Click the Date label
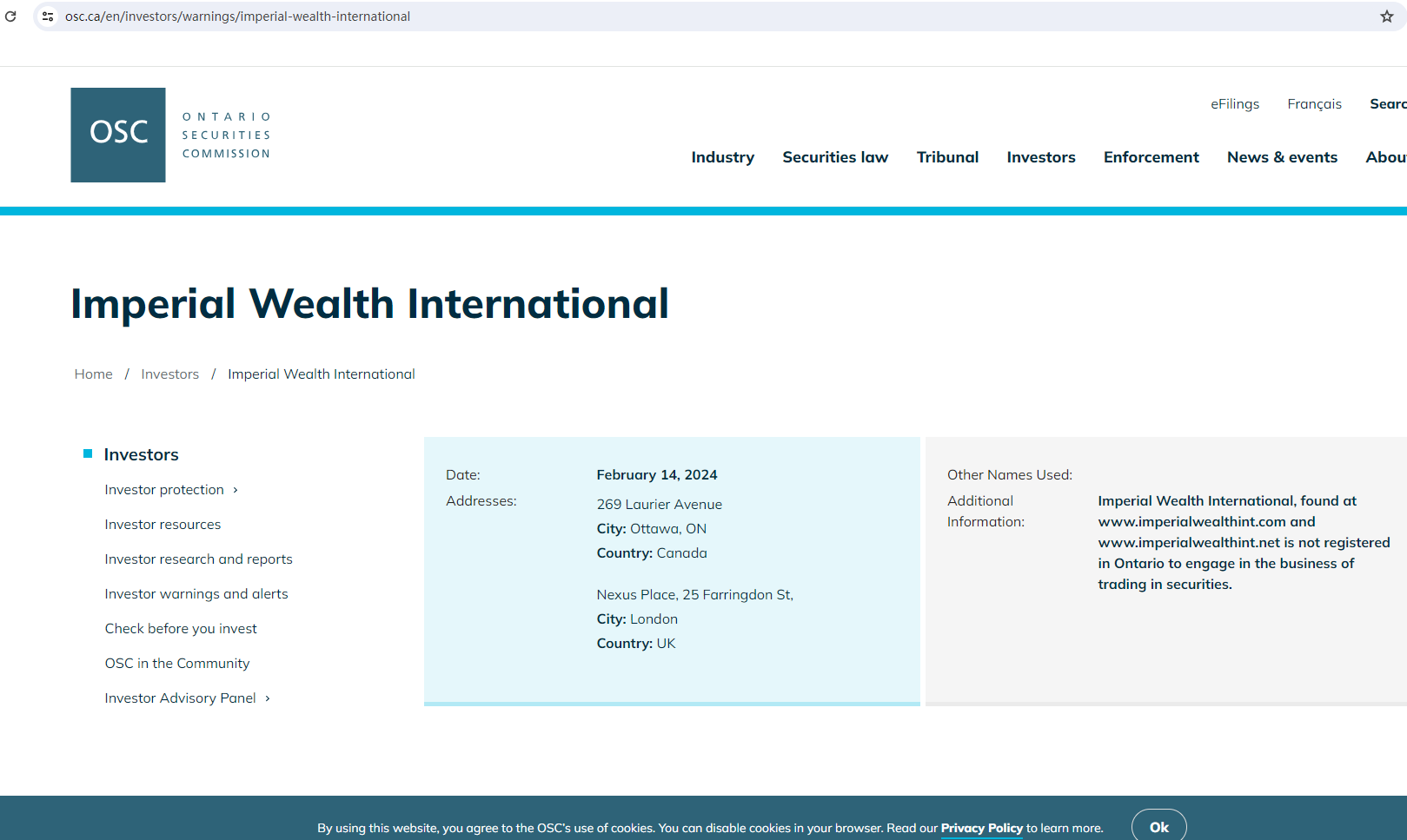 (x=463, y=475)
